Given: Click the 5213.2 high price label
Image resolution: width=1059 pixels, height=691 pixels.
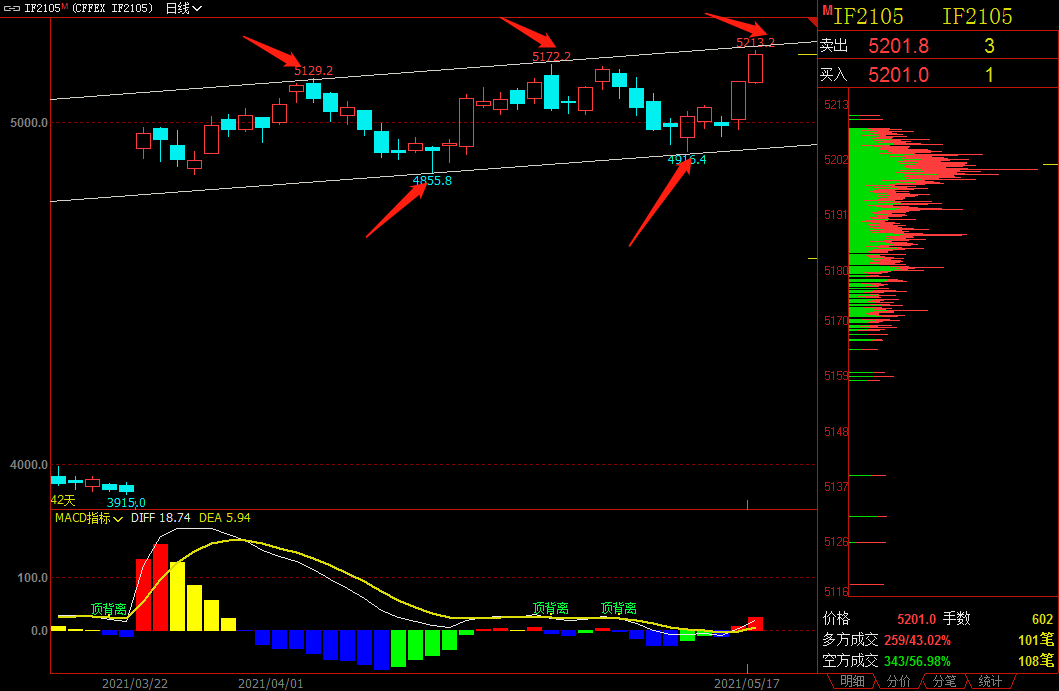Looking at the screenshot, I should pyautogui.click(x=755, y=43).
